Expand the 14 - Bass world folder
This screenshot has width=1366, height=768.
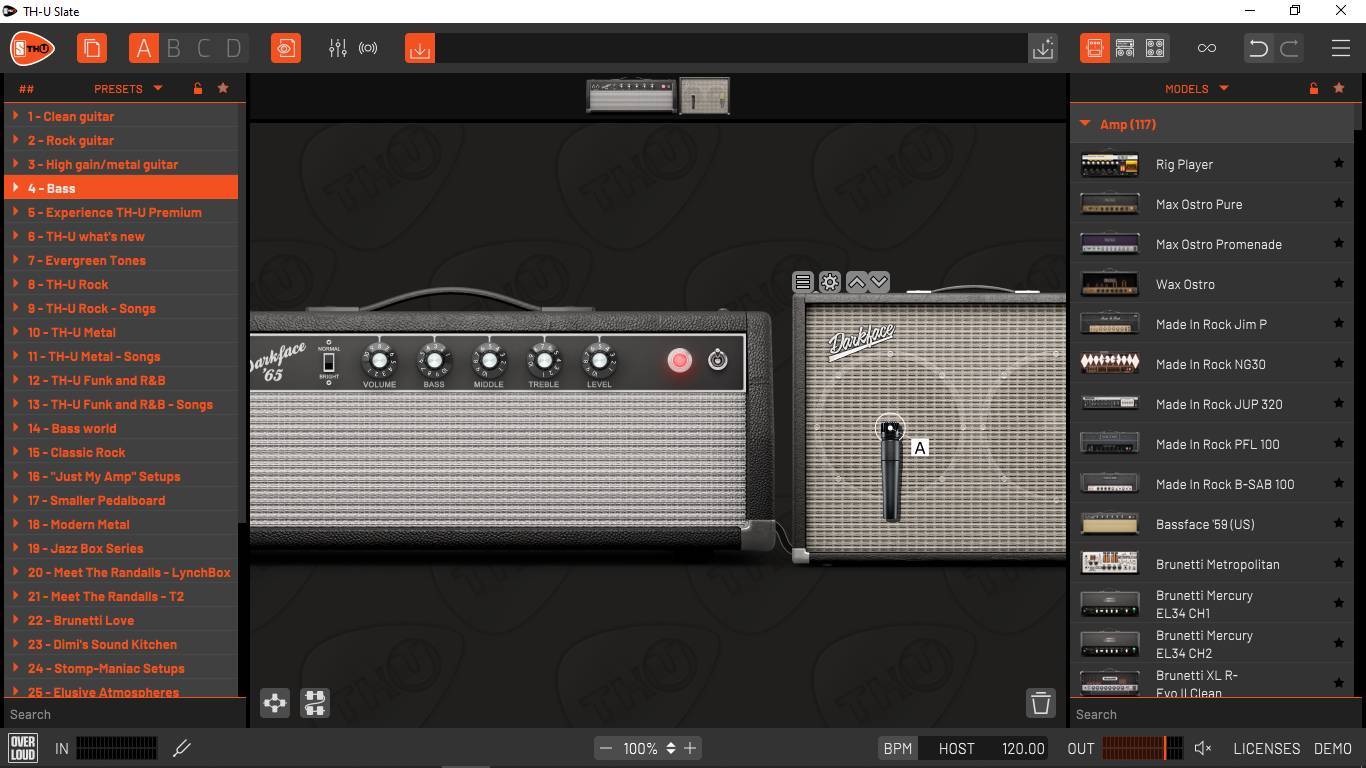tap(16, 428)
